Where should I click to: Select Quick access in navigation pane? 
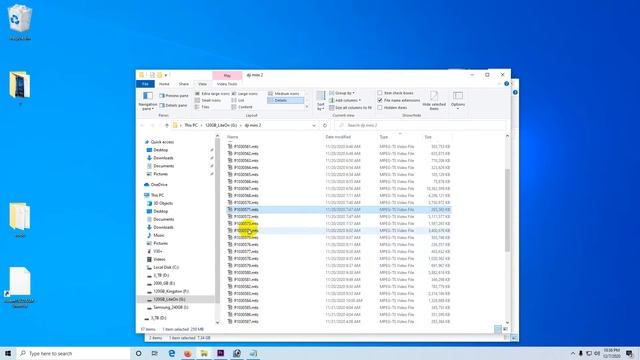point(162,142)
